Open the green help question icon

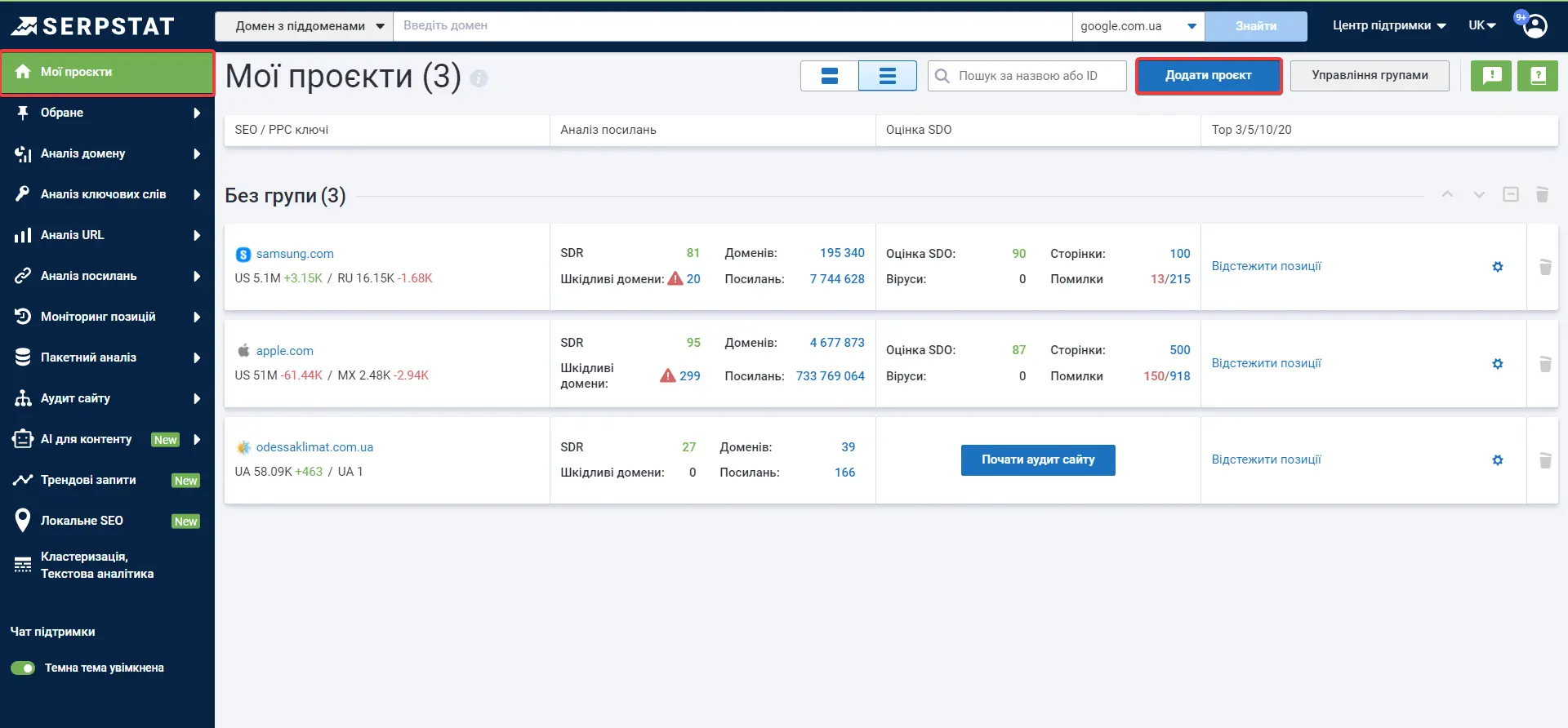point(1538,76)
